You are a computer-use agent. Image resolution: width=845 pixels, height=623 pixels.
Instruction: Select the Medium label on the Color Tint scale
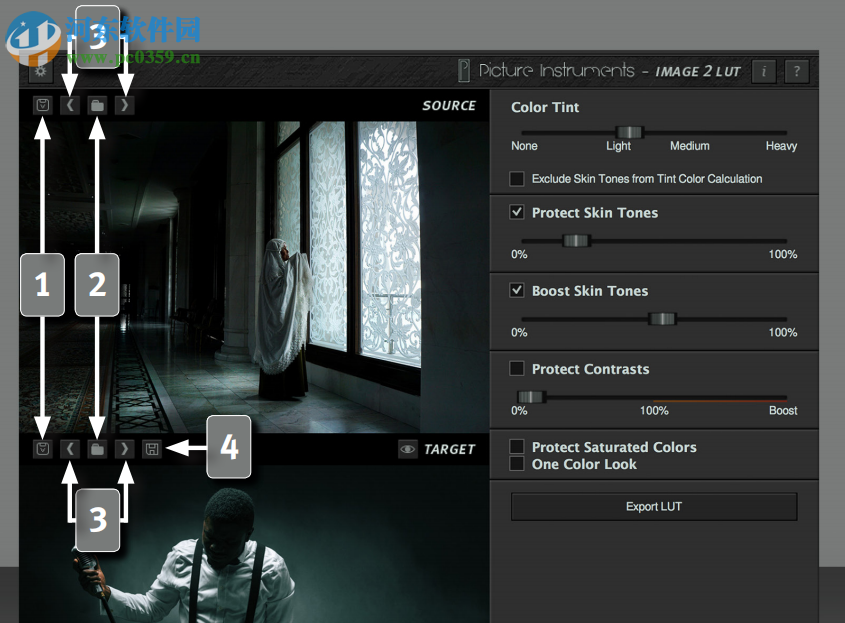[689, 145]
